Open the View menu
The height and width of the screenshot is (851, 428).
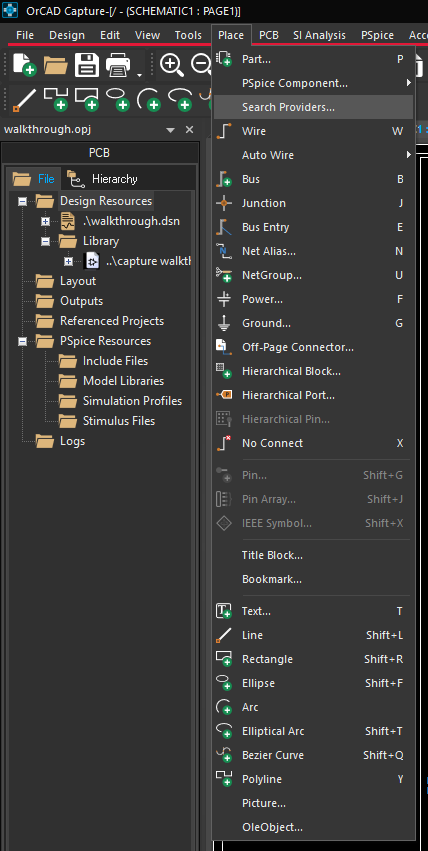[148, 35]
